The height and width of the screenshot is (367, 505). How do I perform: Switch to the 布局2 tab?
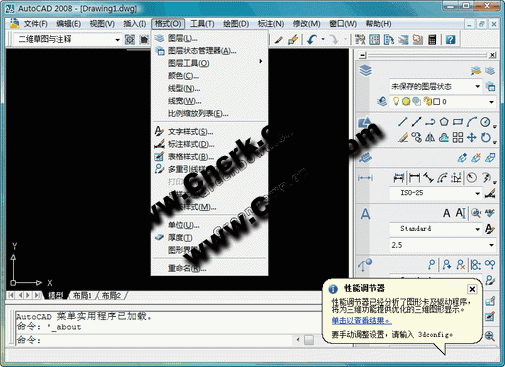[x=111, y=295]
